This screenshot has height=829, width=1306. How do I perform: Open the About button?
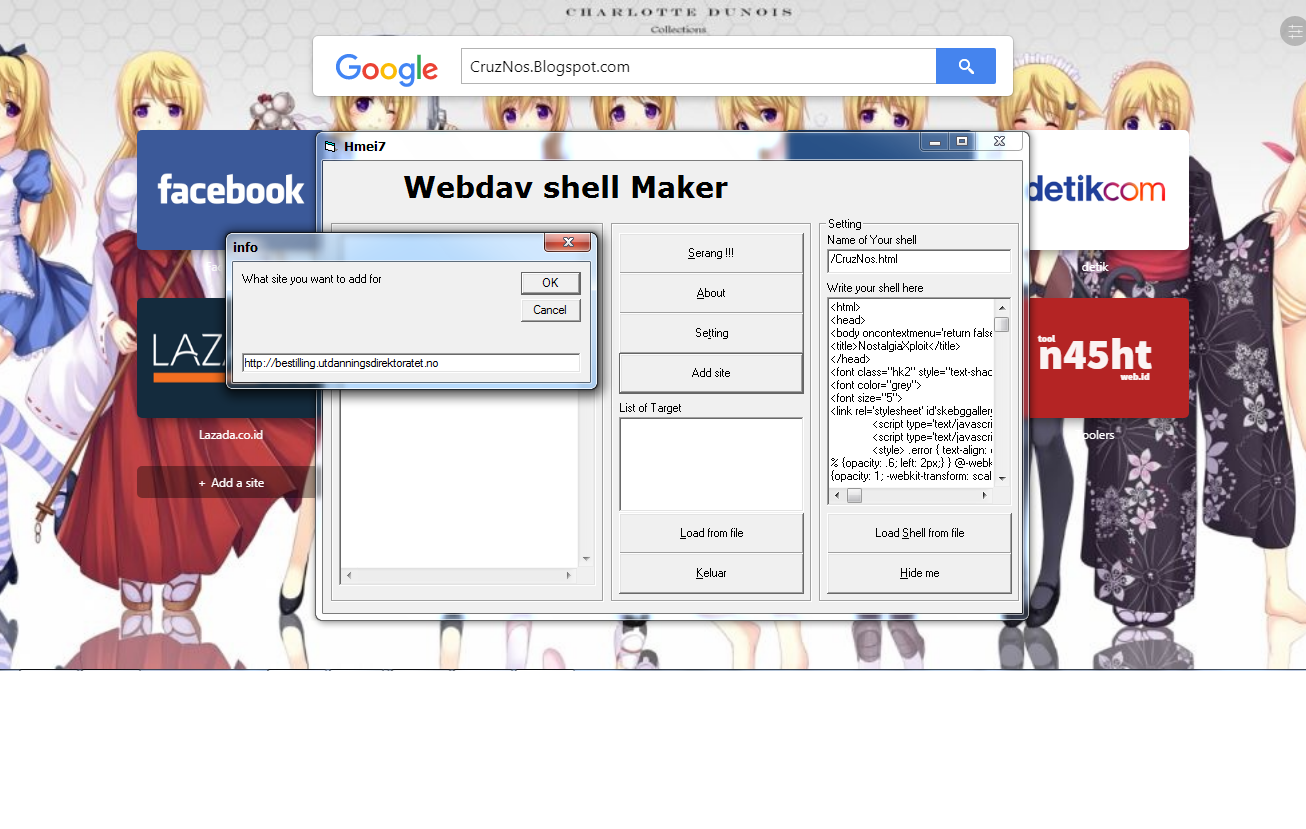(711, 293)
